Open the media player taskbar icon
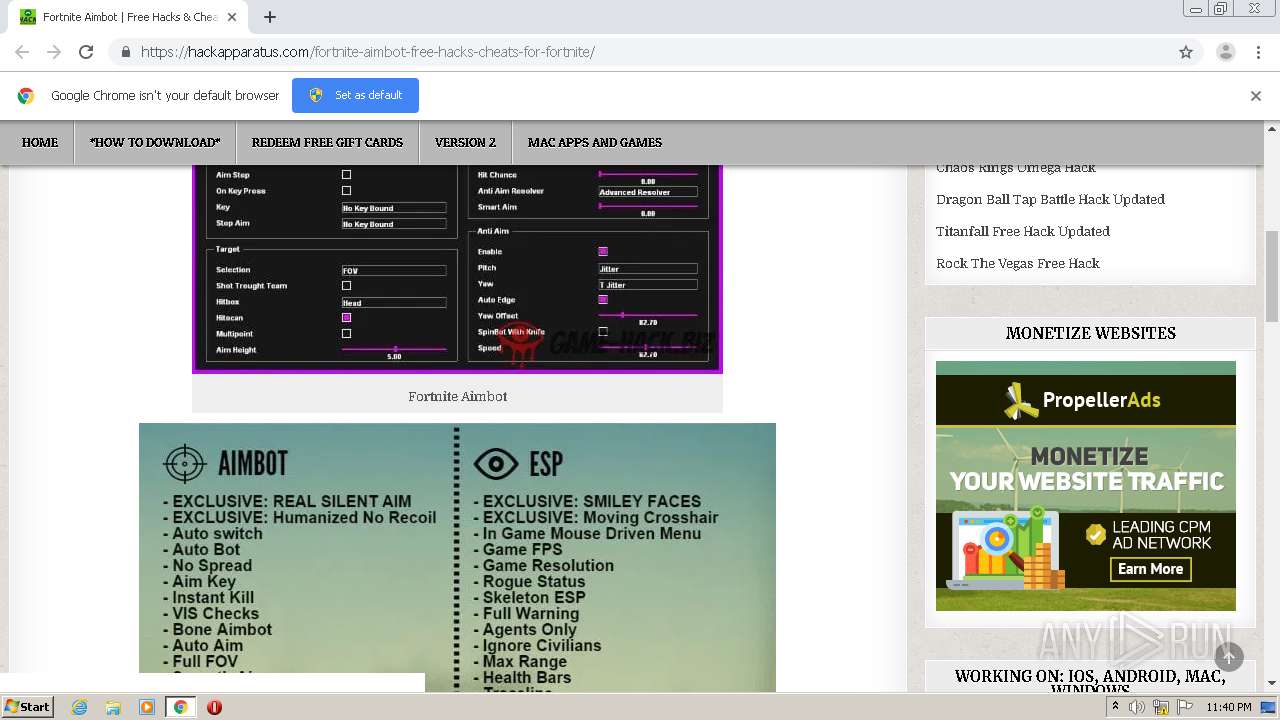This screenshot has width=1280, height=720. pos(146,707)
